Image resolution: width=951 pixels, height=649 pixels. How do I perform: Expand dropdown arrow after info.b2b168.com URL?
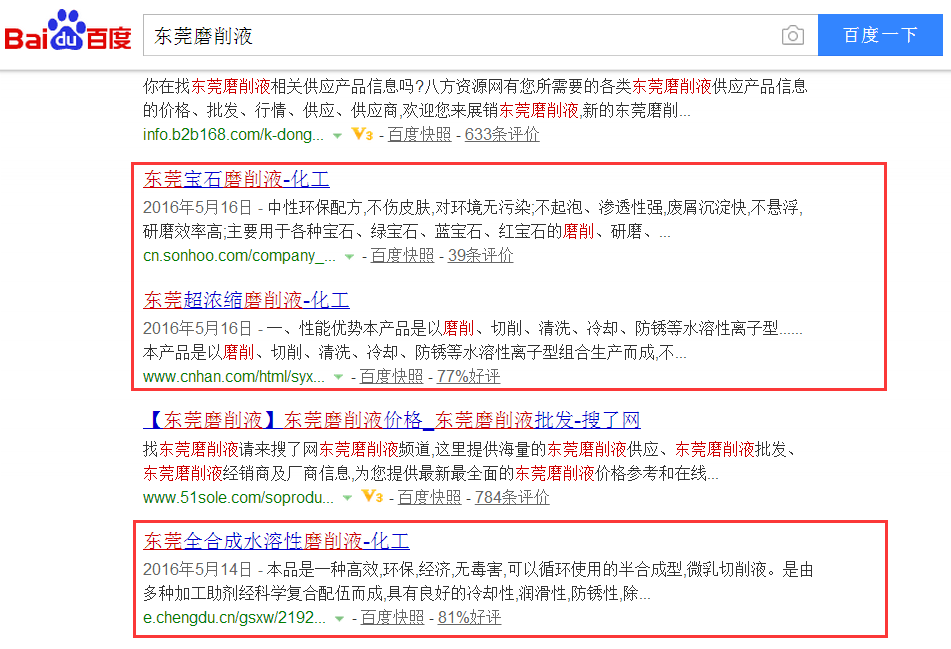coord(337,136)
